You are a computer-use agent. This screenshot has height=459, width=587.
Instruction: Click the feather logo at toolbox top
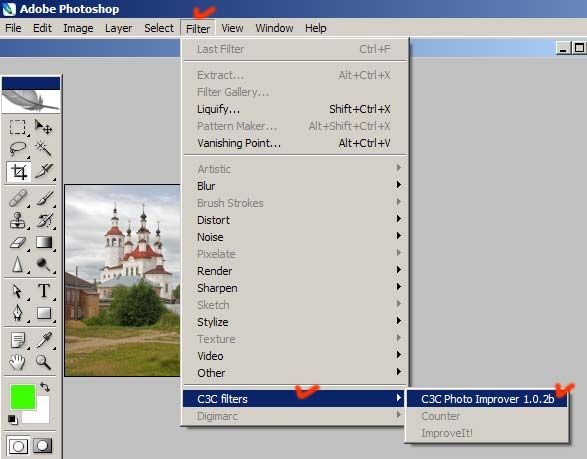coord(31,100)
